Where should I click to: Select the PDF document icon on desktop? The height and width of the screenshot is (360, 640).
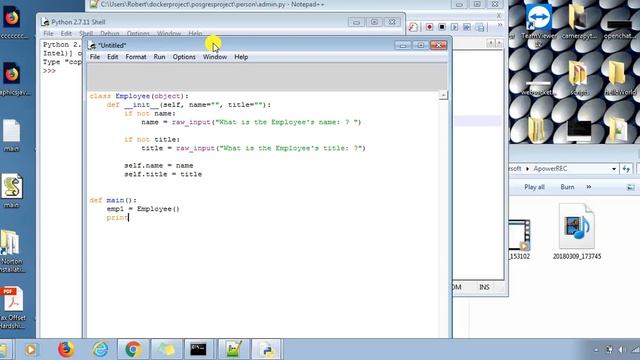13,308
